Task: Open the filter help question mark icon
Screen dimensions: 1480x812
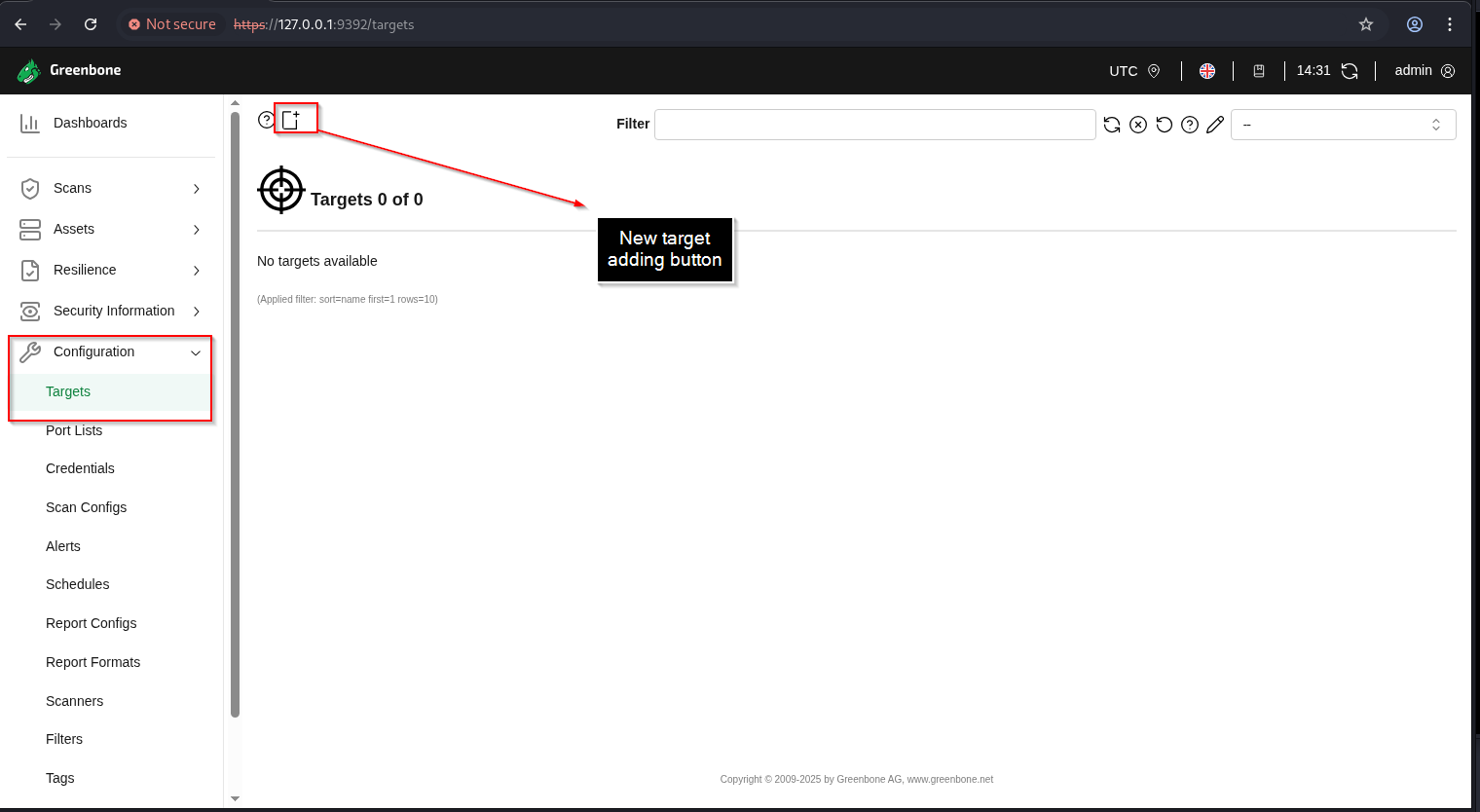Action: 1190,125
